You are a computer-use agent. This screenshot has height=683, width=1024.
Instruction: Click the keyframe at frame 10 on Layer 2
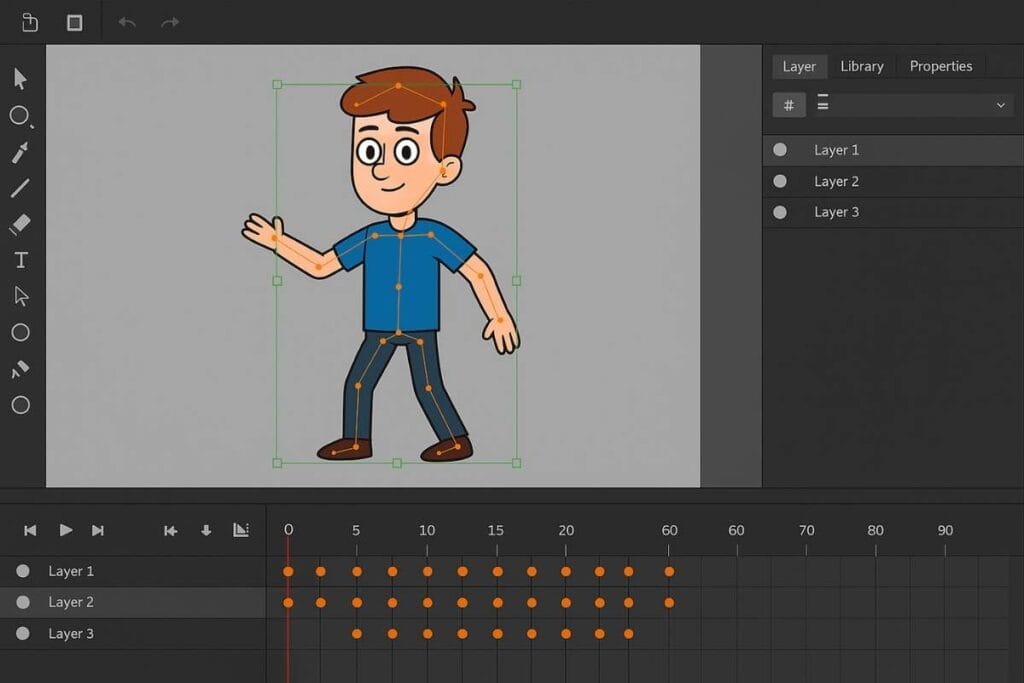(427, 602)
